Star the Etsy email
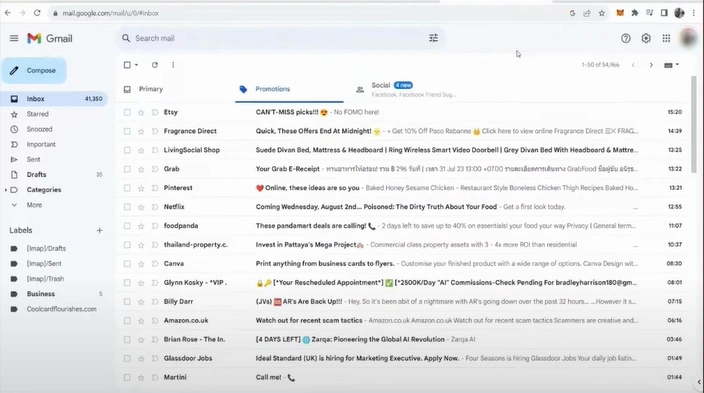 pyautogui.click(x=141, y=112)
